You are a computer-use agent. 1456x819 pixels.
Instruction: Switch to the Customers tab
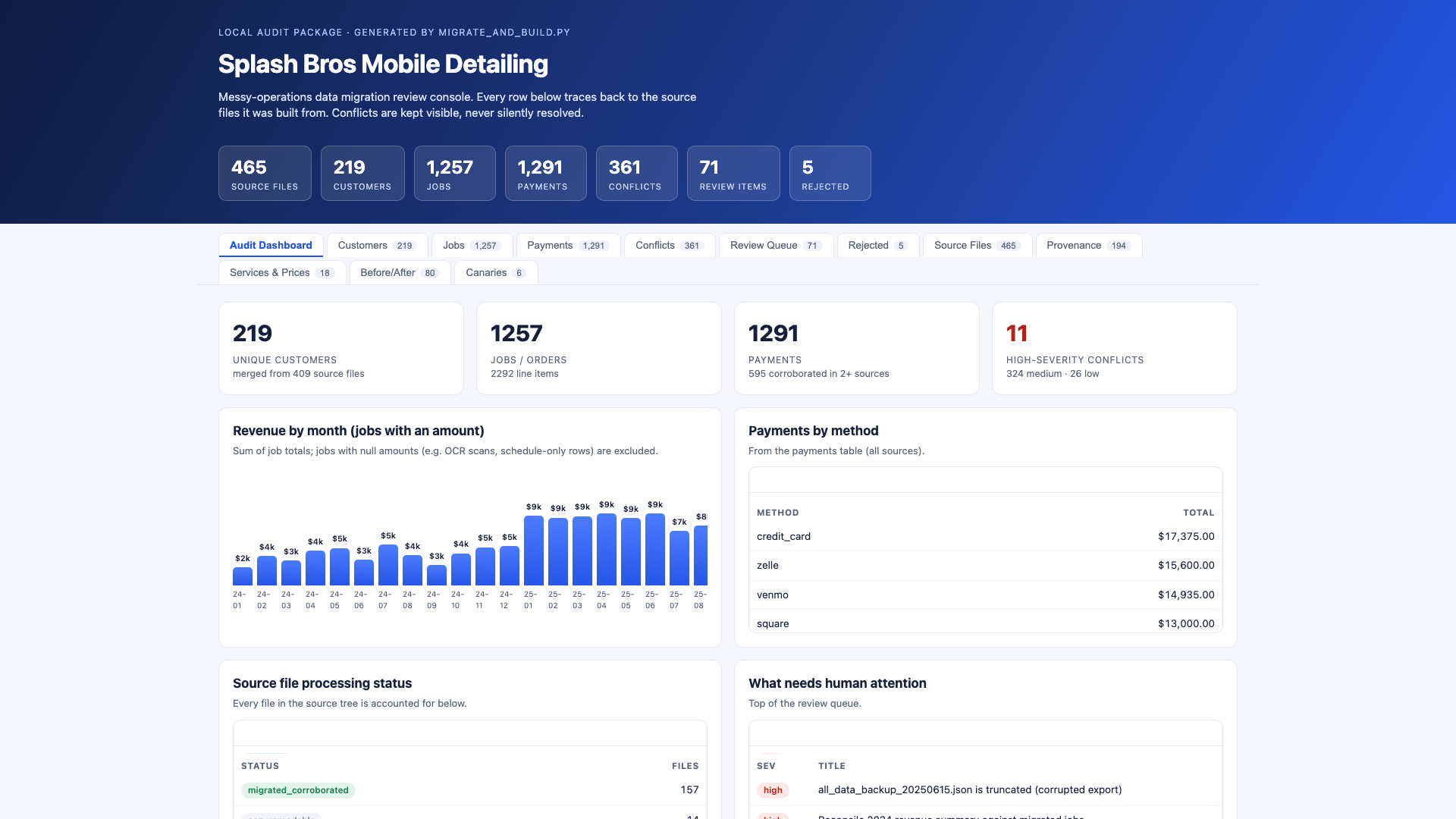[377, 245]
